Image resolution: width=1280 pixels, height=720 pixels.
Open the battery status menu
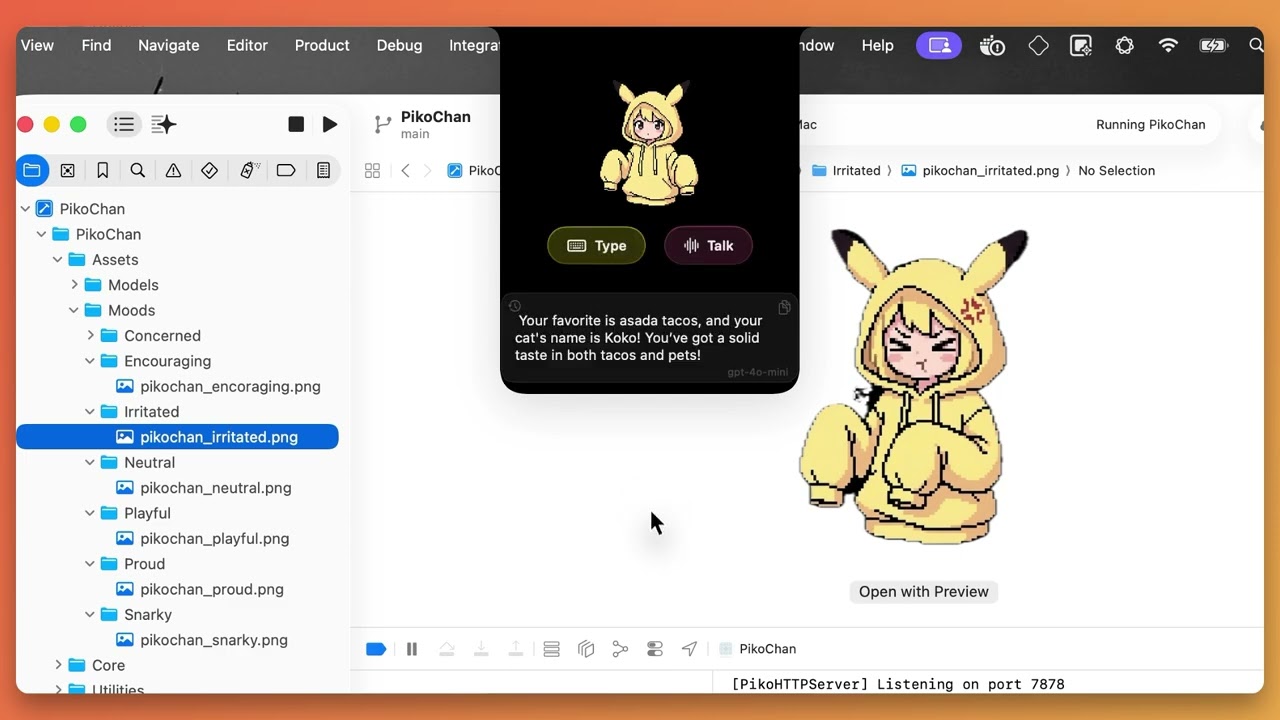coord(1213,45)
